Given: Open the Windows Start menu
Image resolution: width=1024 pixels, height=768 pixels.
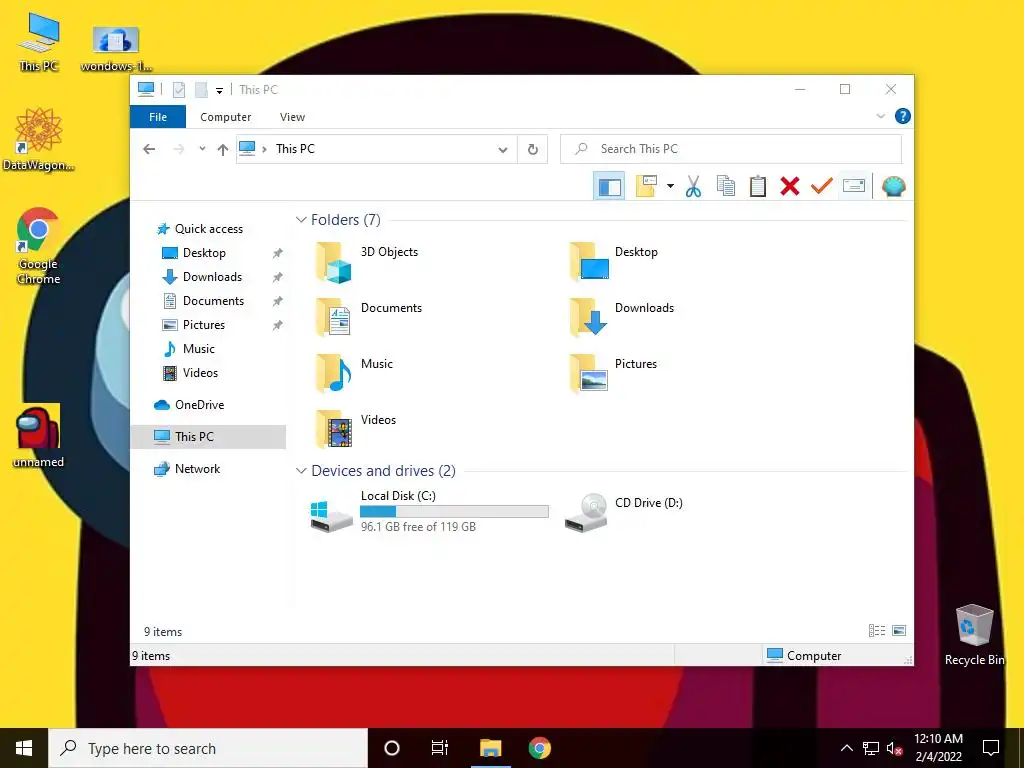Looking at the screenshot, I should pyautogui.click(x=24, y=748).
